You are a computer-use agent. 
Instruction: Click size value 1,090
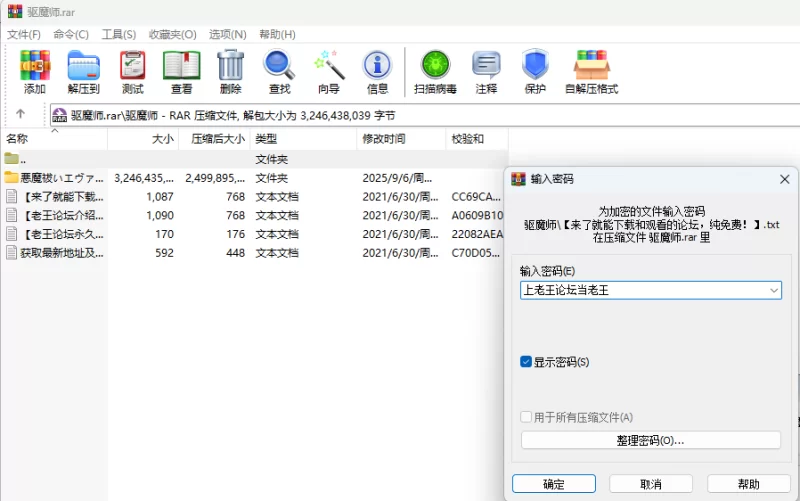(160, 215)
